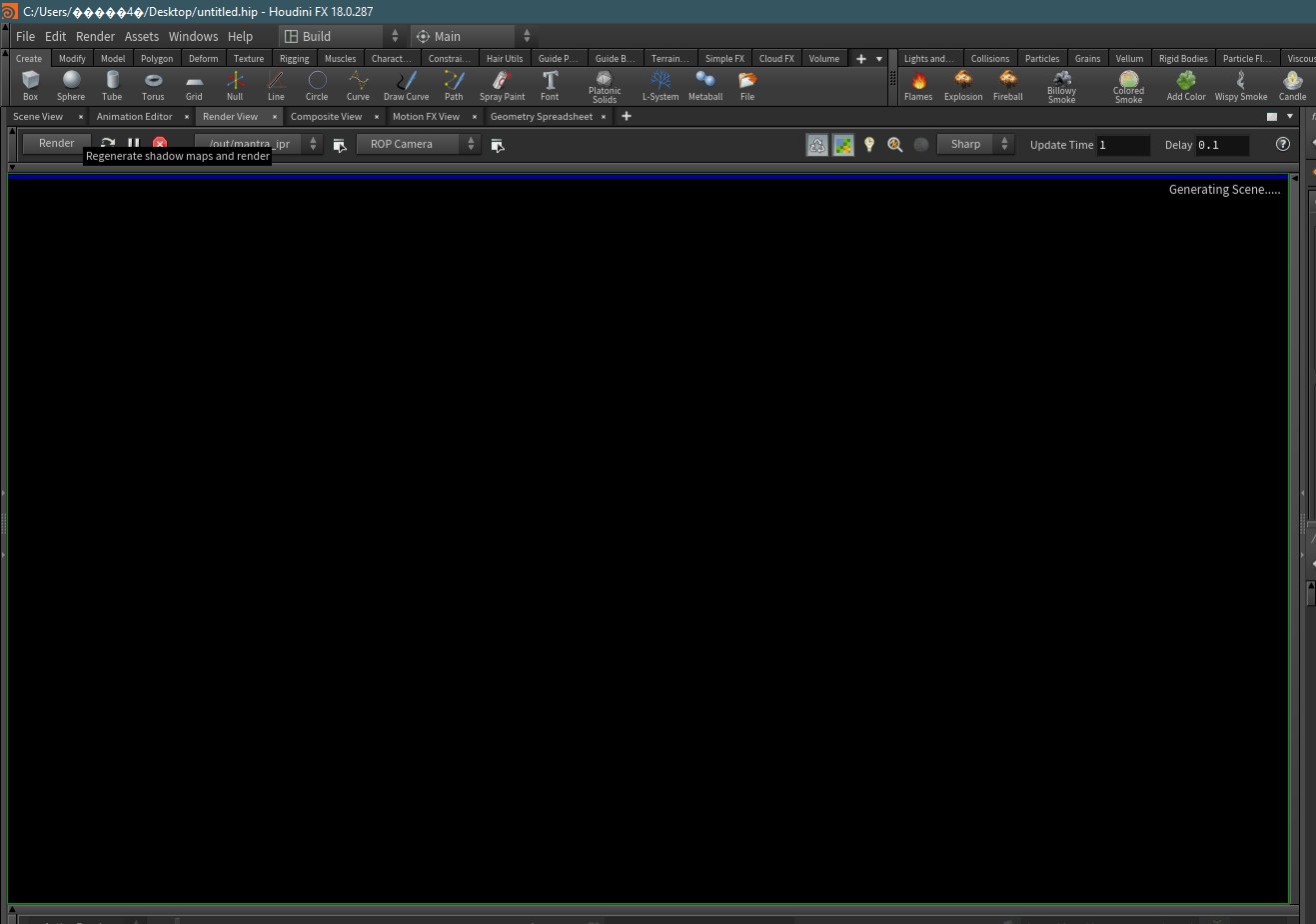Select the File shelf tool
Viewport: 1316px width, 924px height.
747,85
